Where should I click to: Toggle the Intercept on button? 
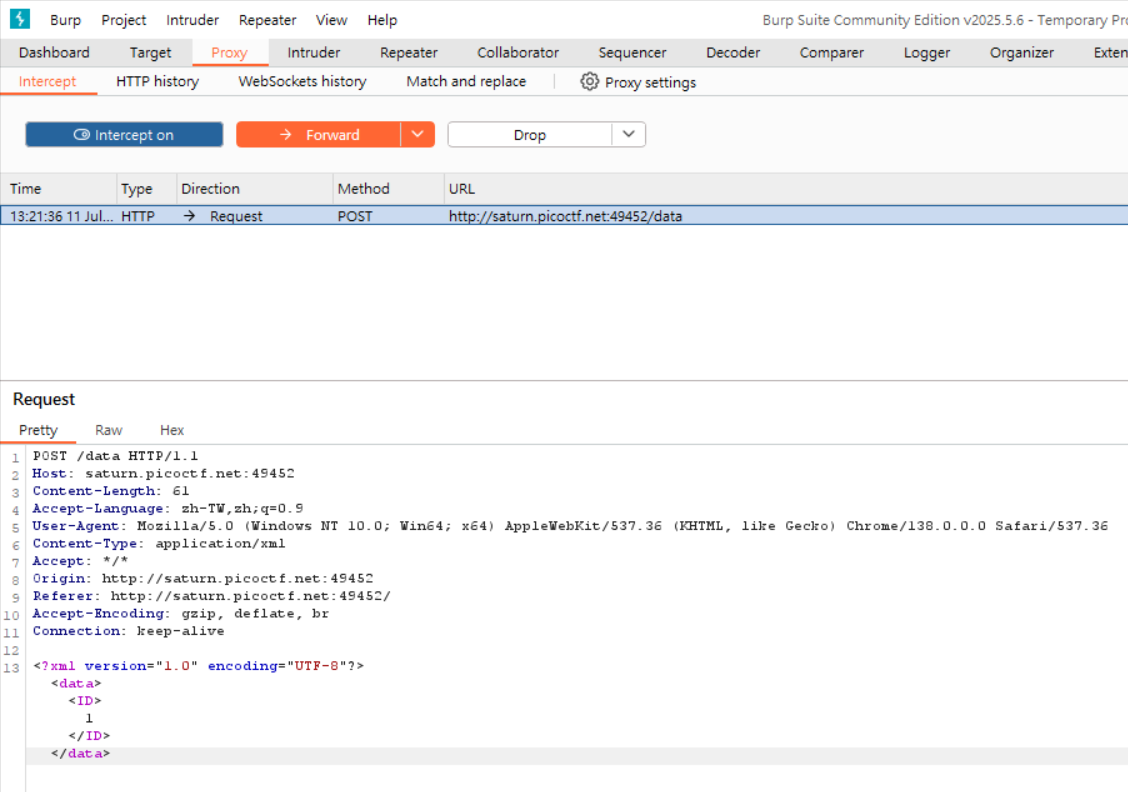124,135
